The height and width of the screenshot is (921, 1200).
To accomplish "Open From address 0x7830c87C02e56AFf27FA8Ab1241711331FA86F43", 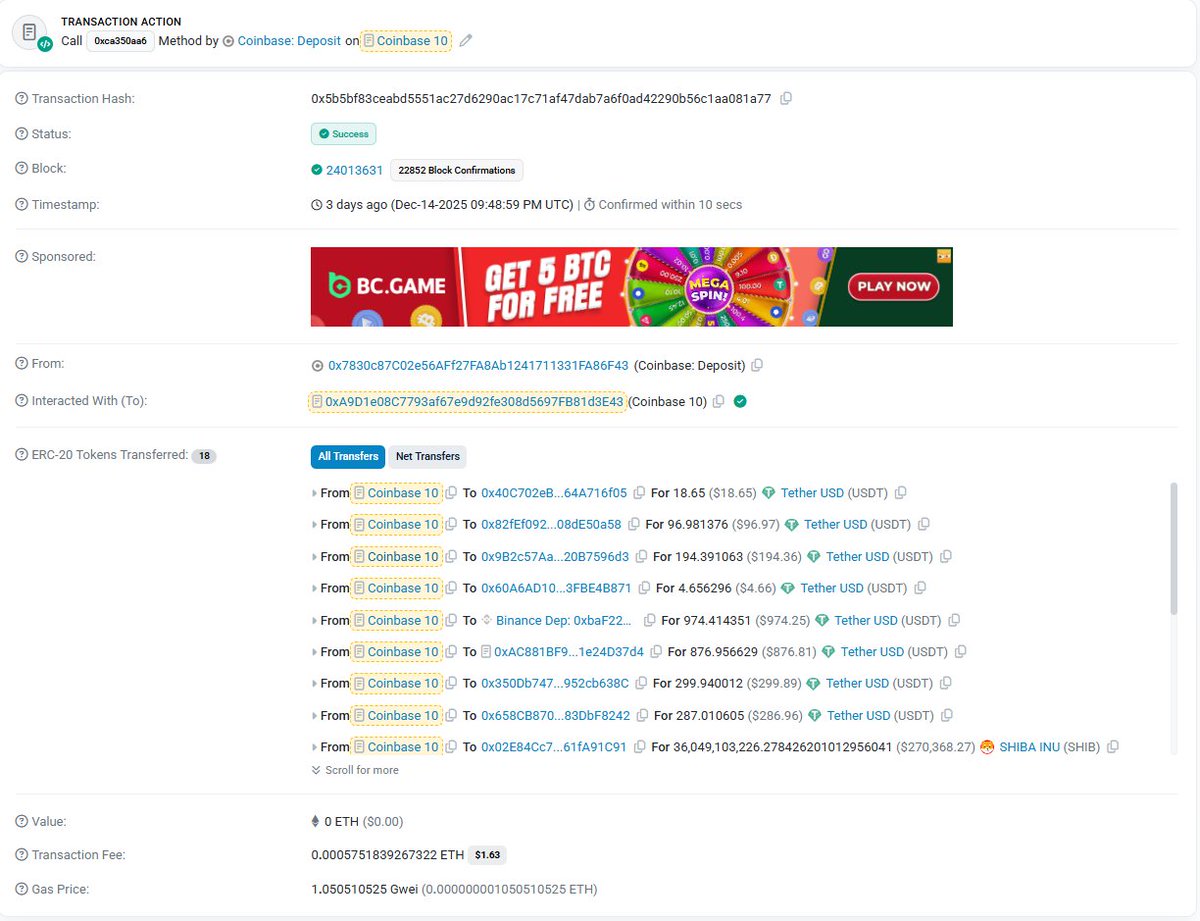I will 478,366.
